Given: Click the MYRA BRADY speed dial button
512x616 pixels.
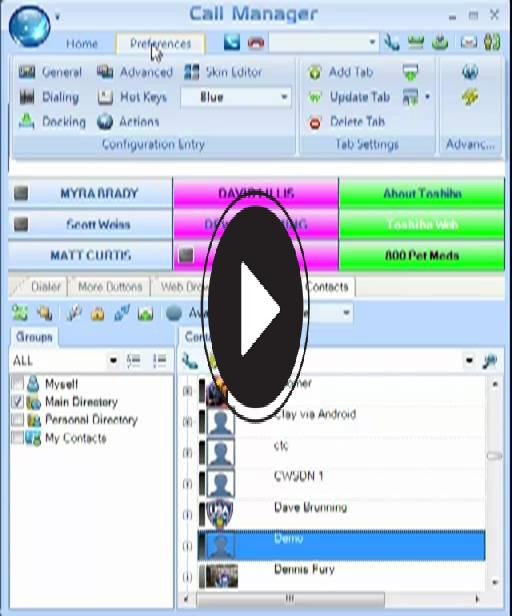Looking at the screenshot, I should 91,193.
